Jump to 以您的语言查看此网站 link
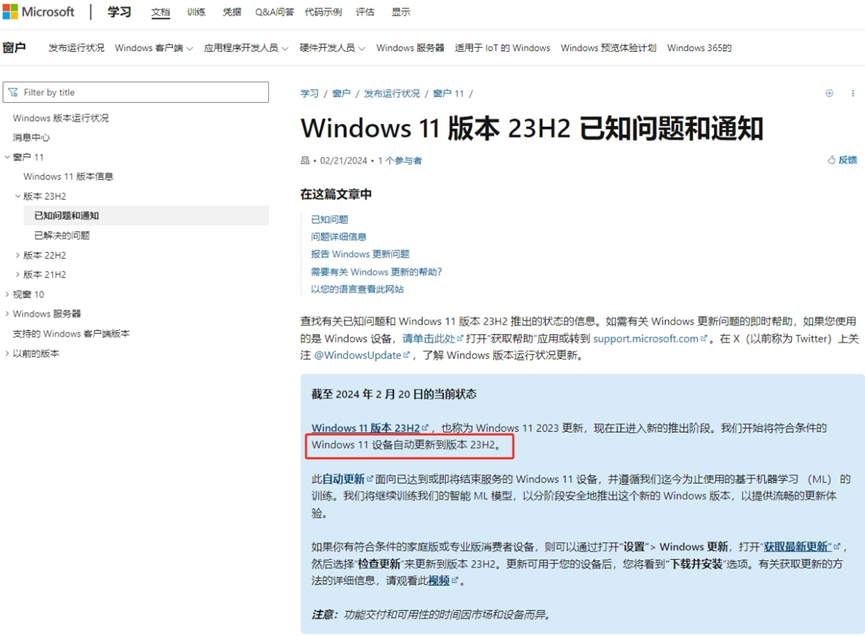 tap(357, 289)
